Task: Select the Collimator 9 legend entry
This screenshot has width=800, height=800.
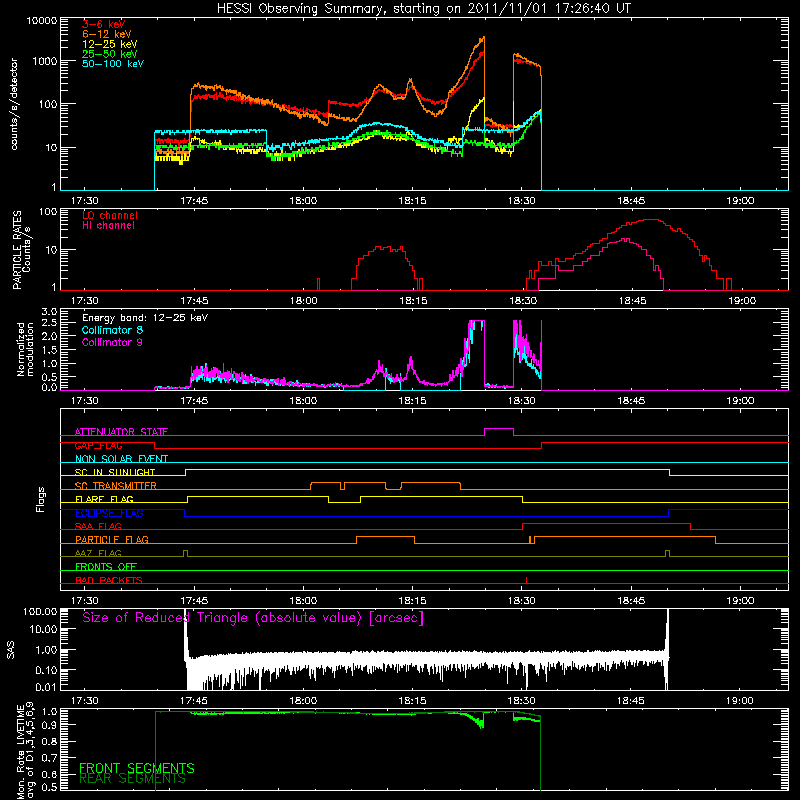Action: coord(112,342)
